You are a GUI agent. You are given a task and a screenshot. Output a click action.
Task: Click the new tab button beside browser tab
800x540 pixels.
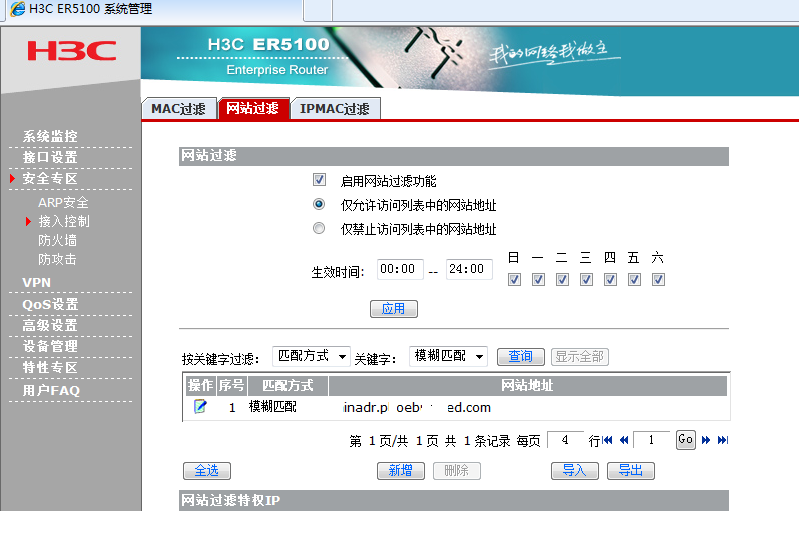(x=318, y=9)
